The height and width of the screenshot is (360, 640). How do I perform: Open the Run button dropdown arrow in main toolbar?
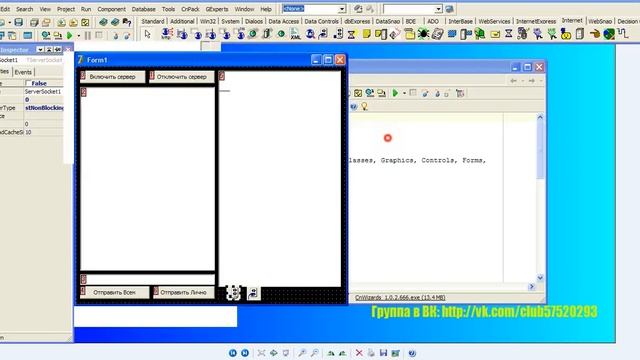pos(78,36)
